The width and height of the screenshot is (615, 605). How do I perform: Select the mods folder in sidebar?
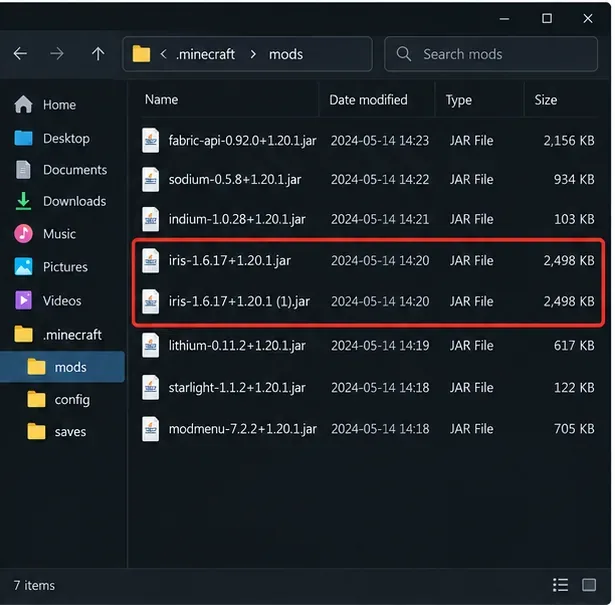click(x=62, y=367)
